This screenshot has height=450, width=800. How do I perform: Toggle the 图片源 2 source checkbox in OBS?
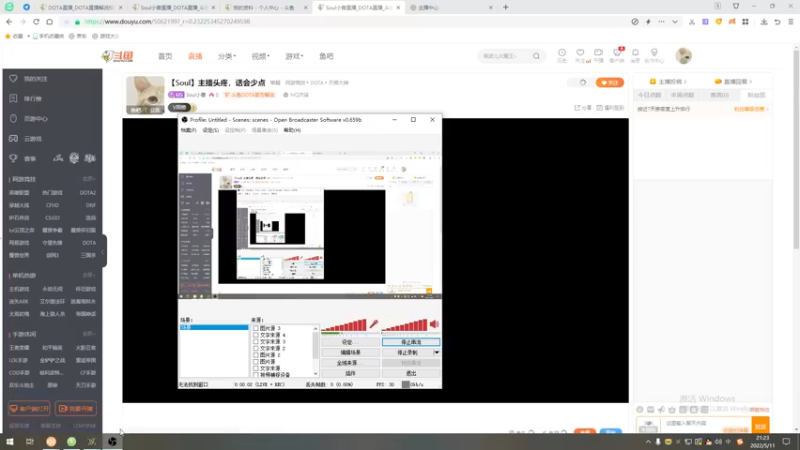pos(256,355)
